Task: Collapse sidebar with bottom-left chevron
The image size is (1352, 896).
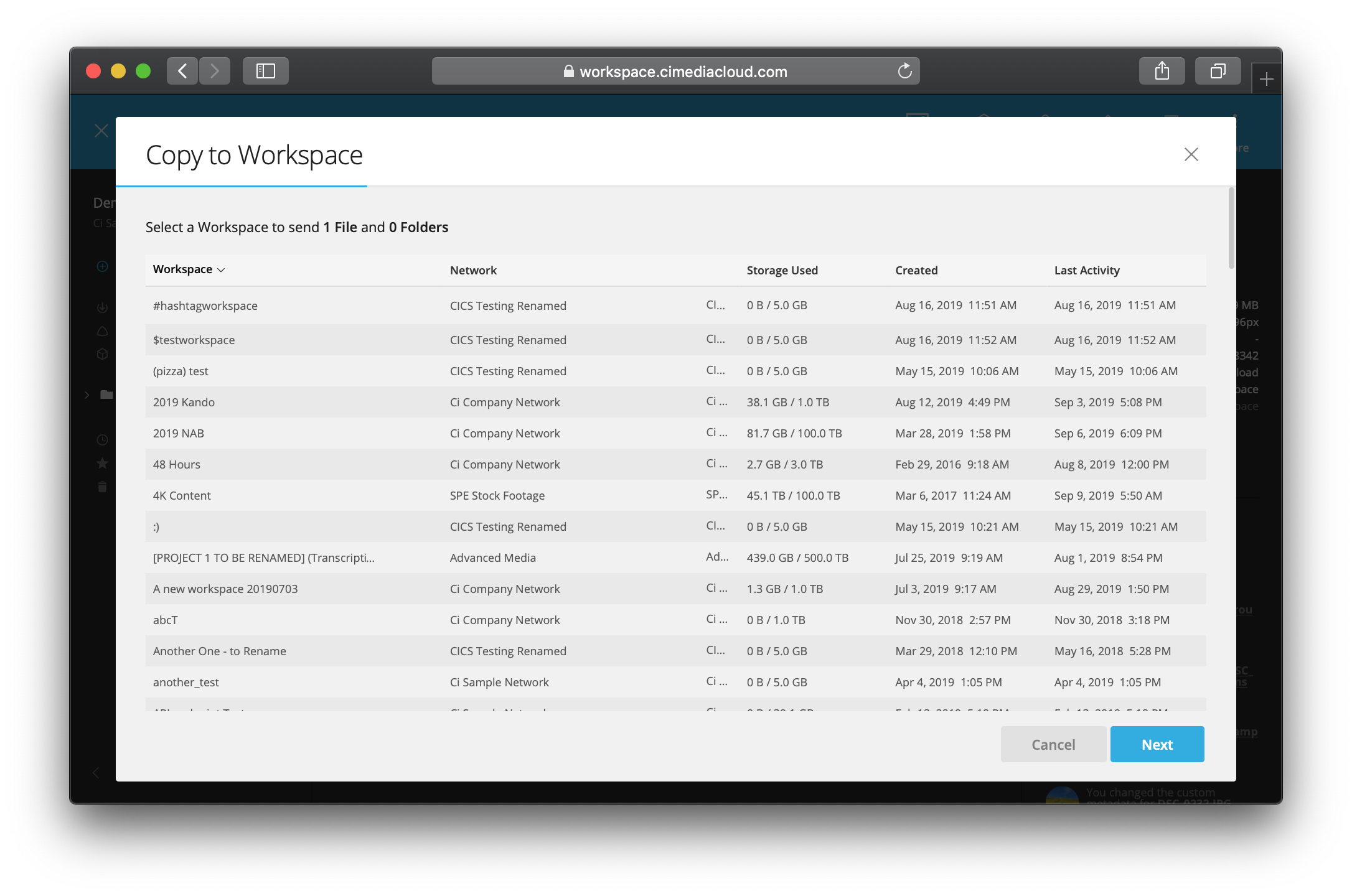Action: point(96,773)
